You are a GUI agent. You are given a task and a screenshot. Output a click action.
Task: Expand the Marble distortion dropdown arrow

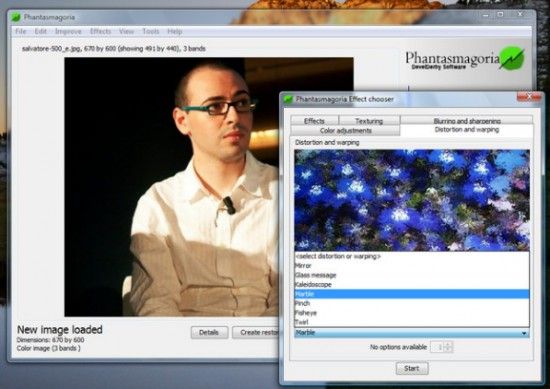click(x=524, y=333)
